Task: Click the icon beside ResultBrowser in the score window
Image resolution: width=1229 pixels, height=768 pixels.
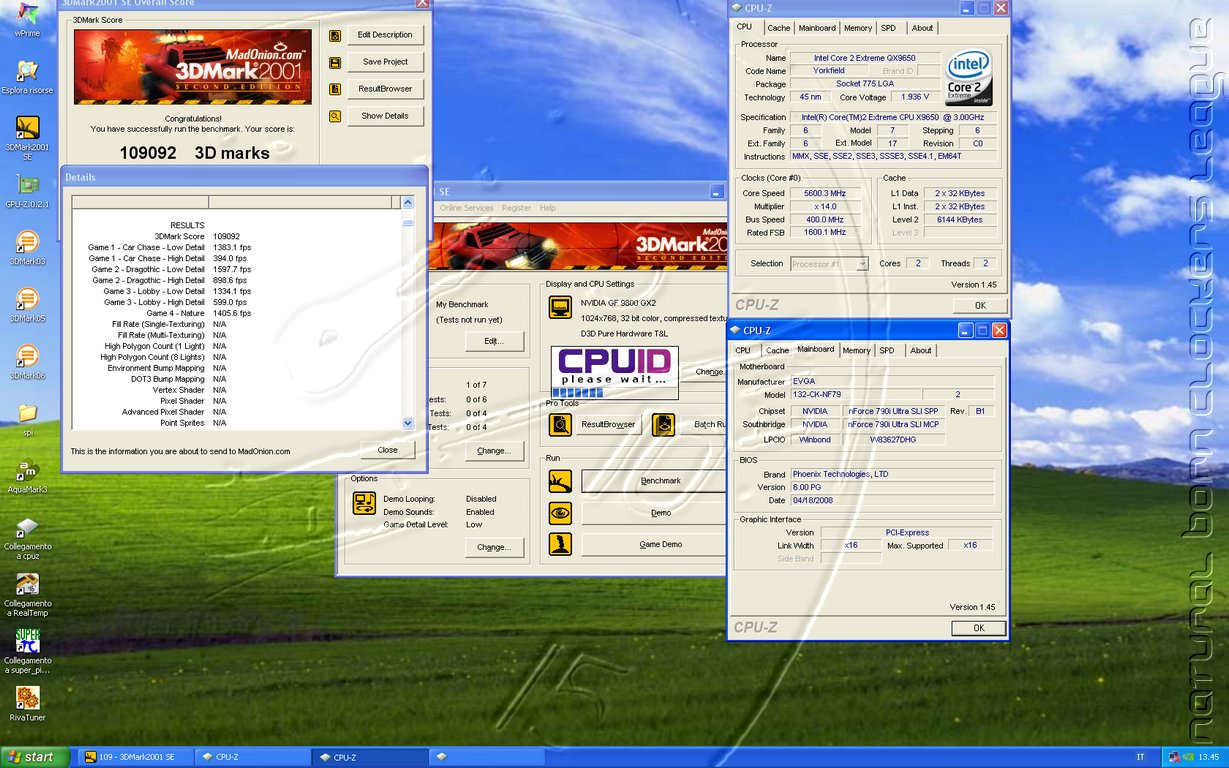Action: [335, 89]
